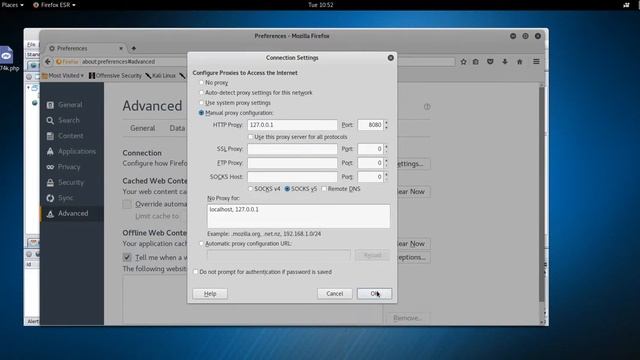This screenshot has height=360, width=640.
Task: Increase the SSL Proxy port value
Action: click(386, 147)
